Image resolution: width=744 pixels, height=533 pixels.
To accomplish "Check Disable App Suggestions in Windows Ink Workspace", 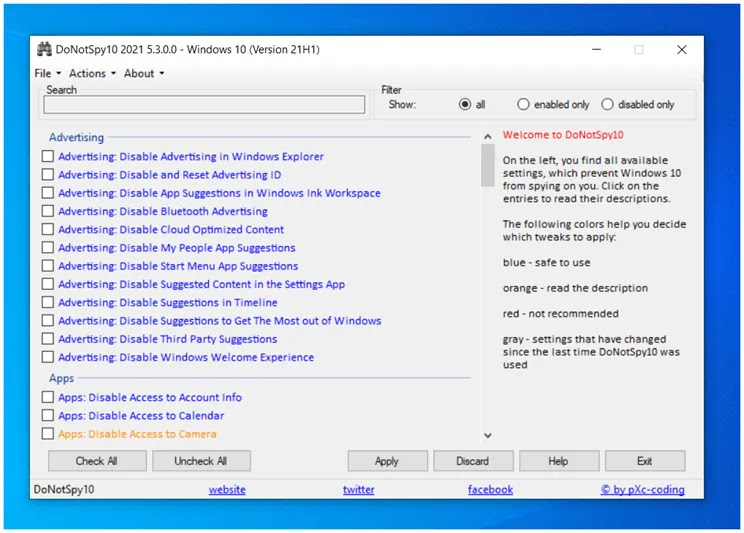I will (47, 193).
